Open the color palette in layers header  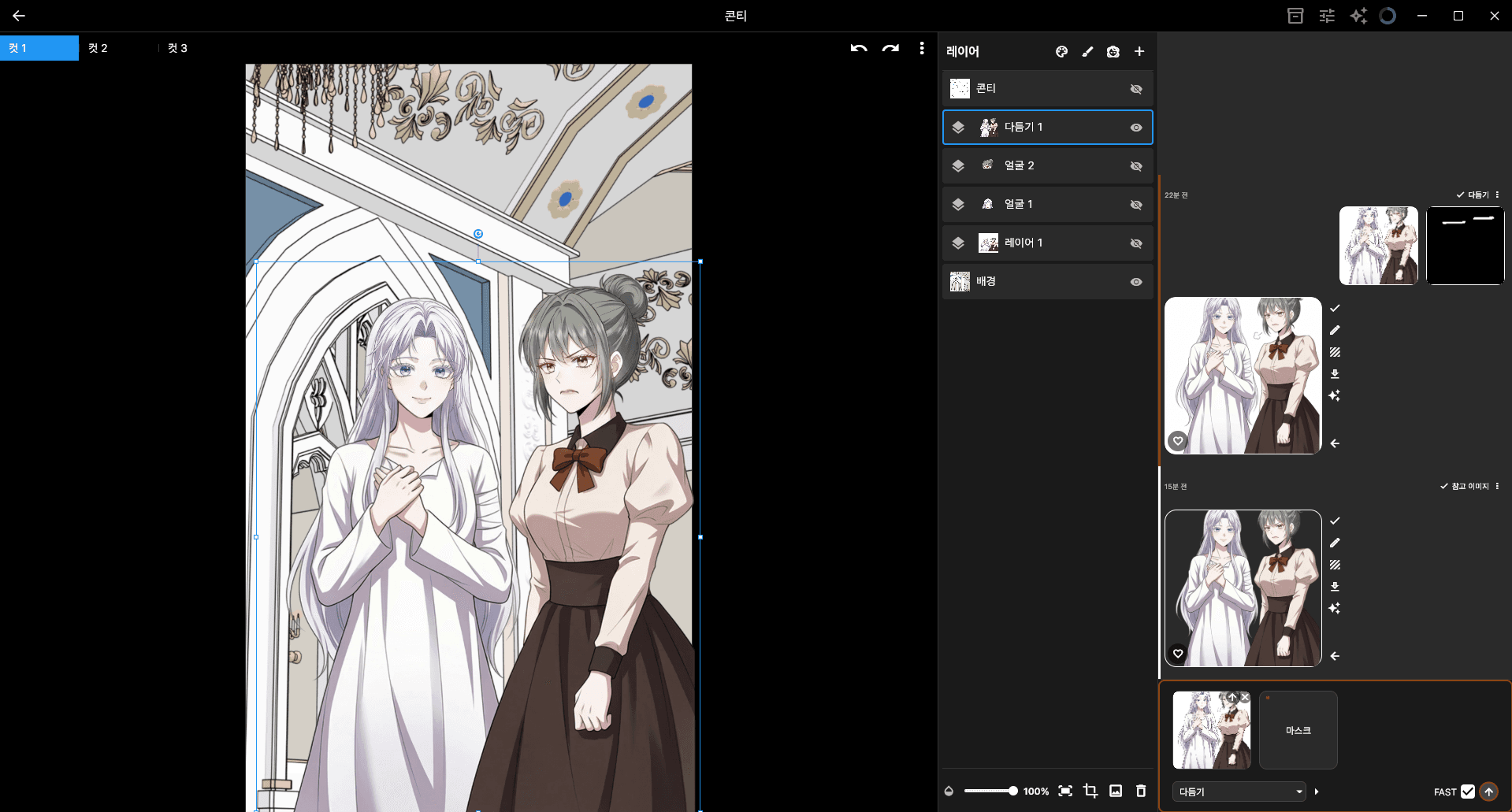1061,52
